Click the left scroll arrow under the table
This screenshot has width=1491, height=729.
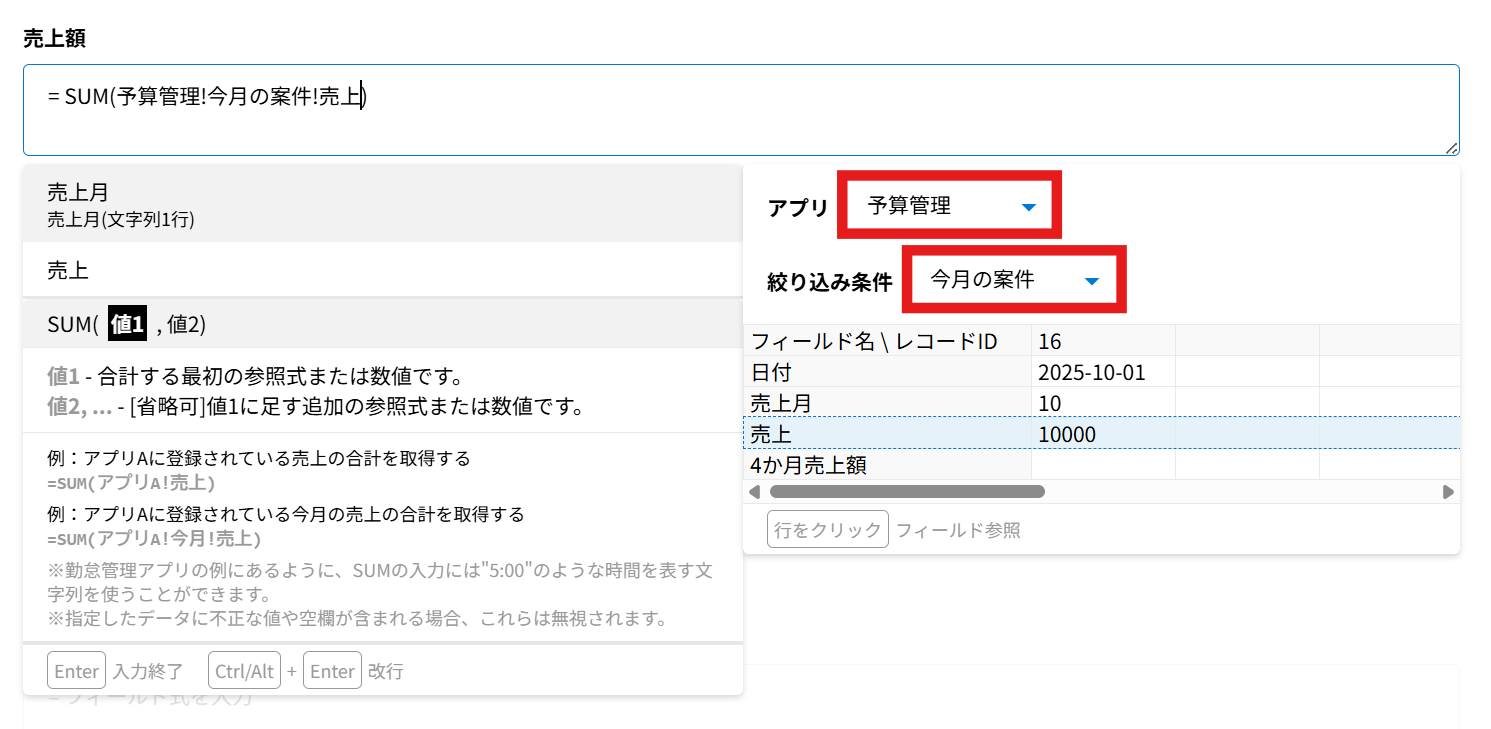click(755, 492)
